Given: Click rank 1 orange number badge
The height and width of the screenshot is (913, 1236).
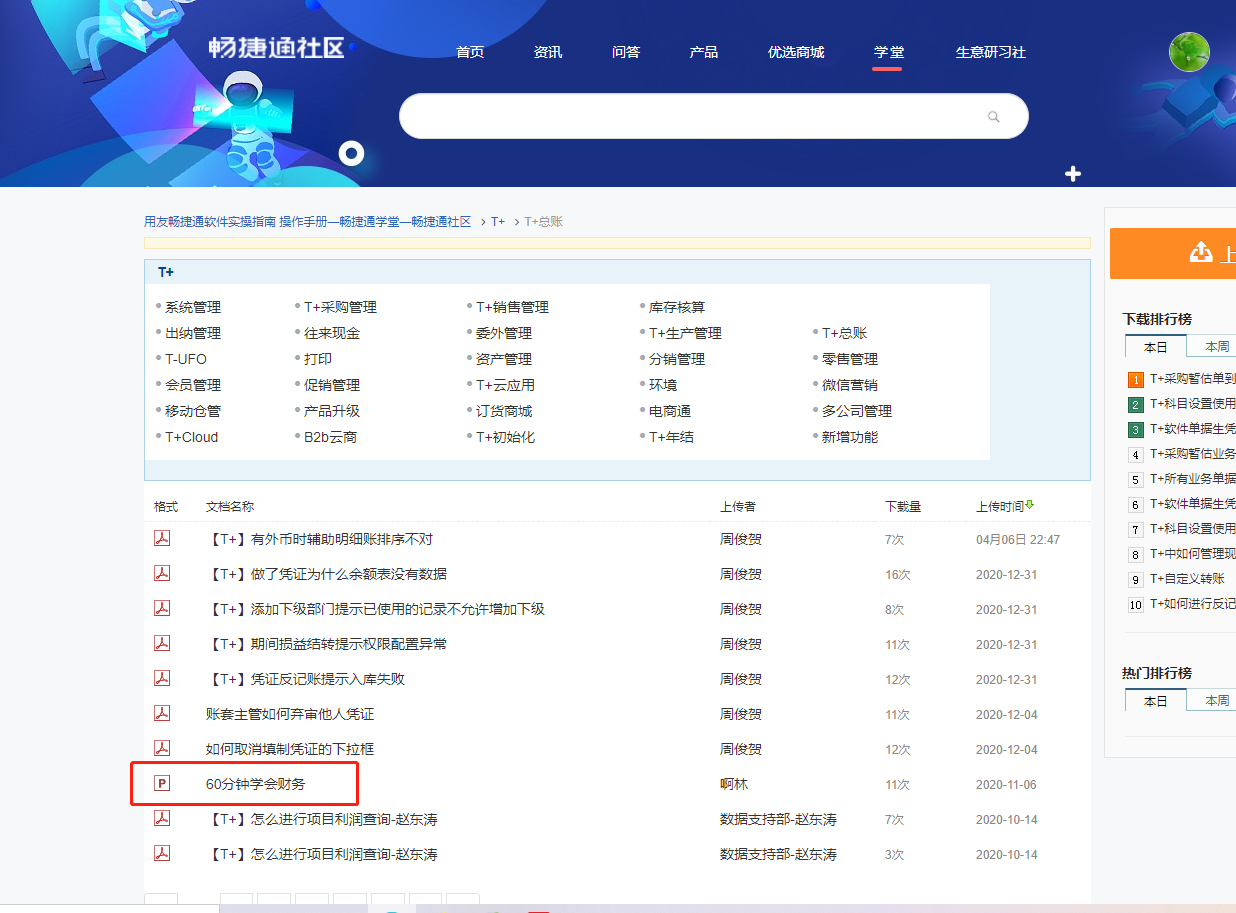Looking at the screenshot, I should click(x=1136, y=380).
